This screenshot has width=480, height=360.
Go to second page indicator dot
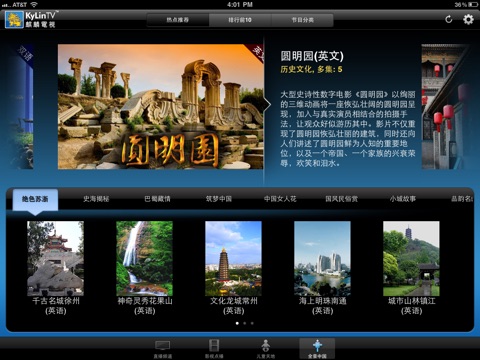(x=245, y=323)
